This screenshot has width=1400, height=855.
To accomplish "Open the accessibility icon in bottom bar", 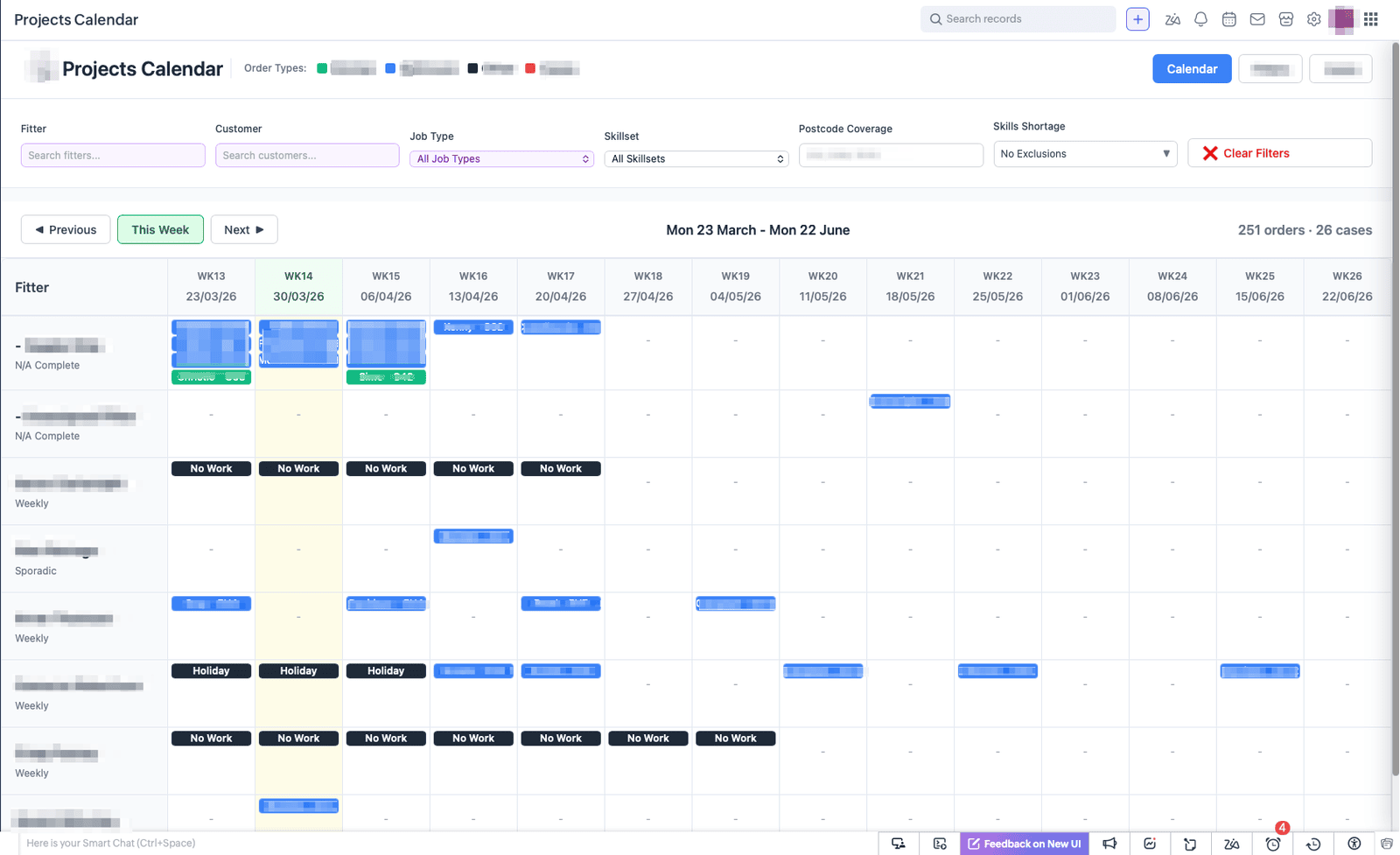I will [1354, 844].
